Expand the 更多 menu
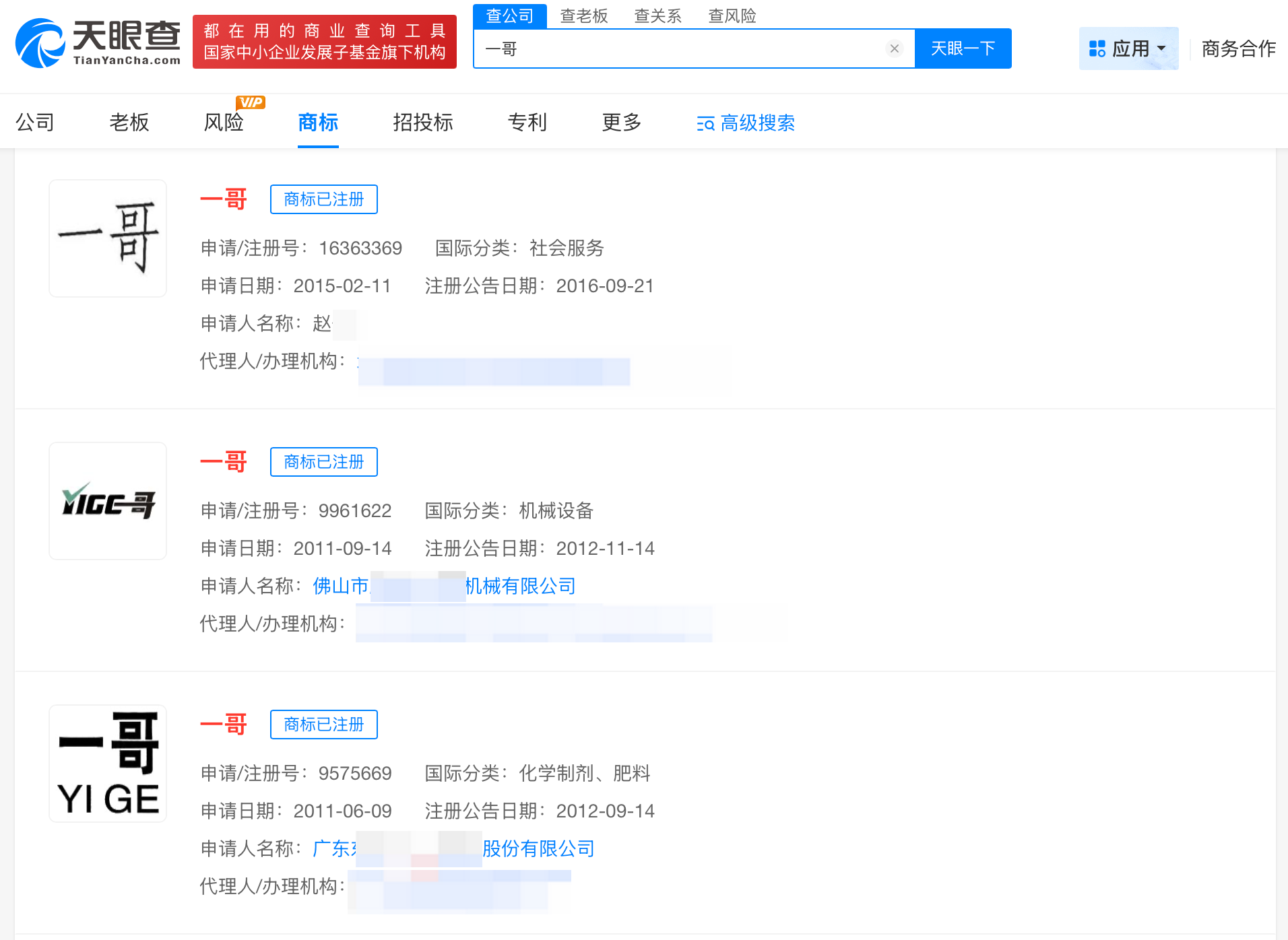This screenshot has width=1288, height=940. [621, 123]
